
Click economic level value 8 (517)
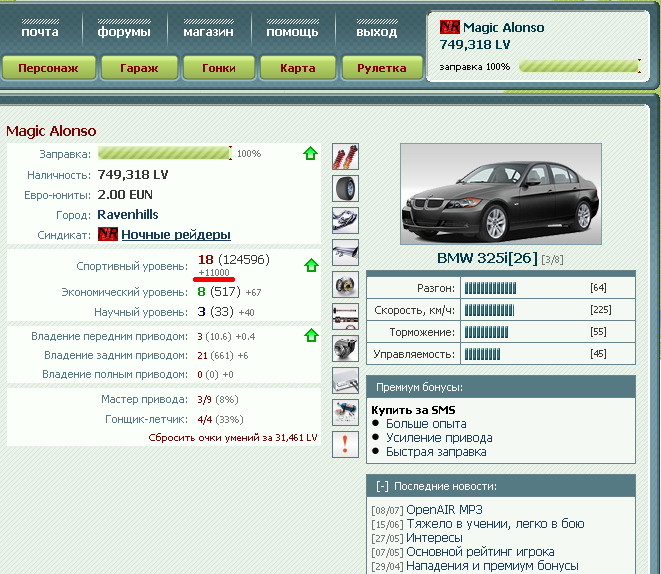pyautogui.click(x=219, y=292)
